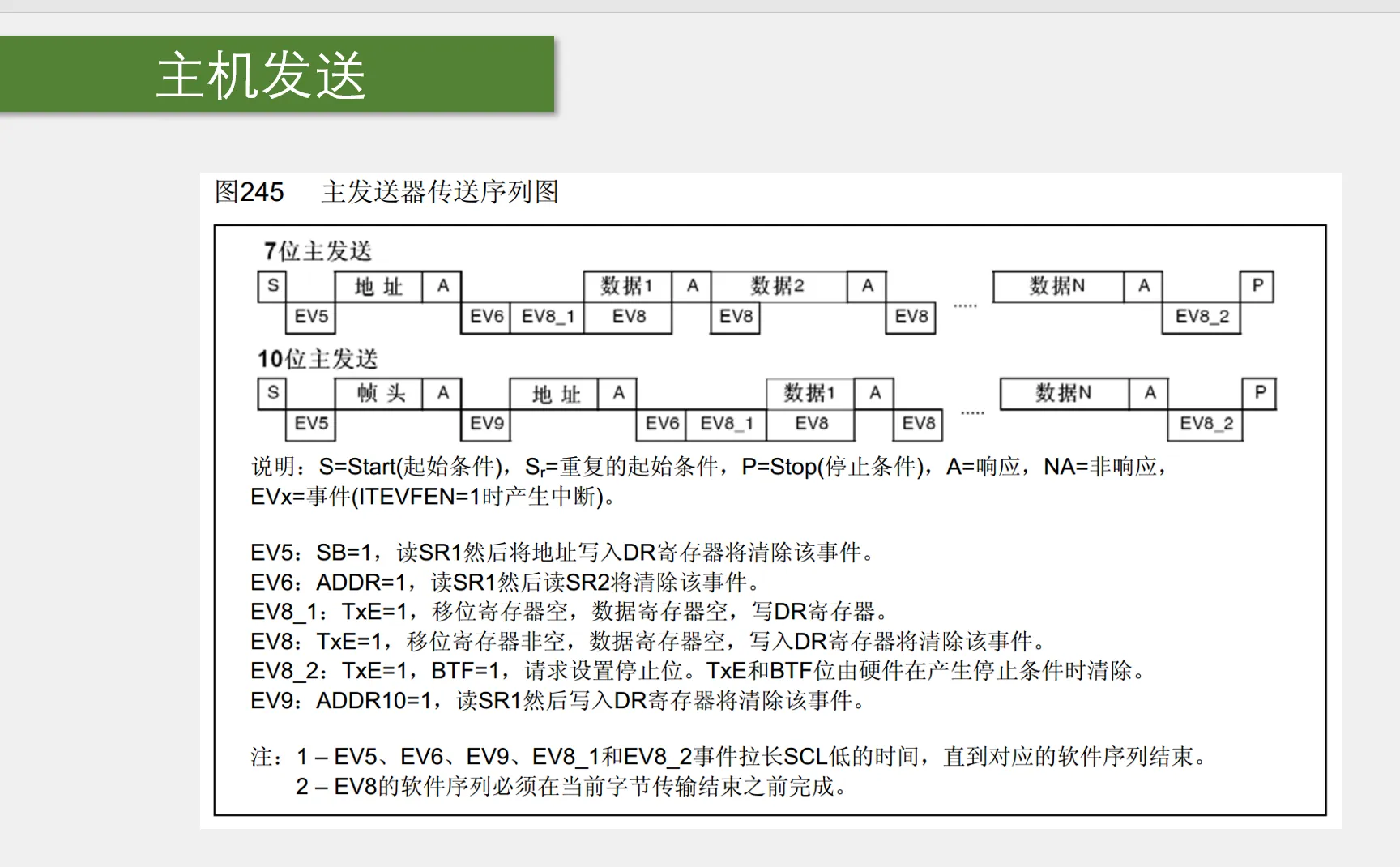1400x867 pixels.
Task: Click the description line EV5：SB=1
Action: [564, 553]
